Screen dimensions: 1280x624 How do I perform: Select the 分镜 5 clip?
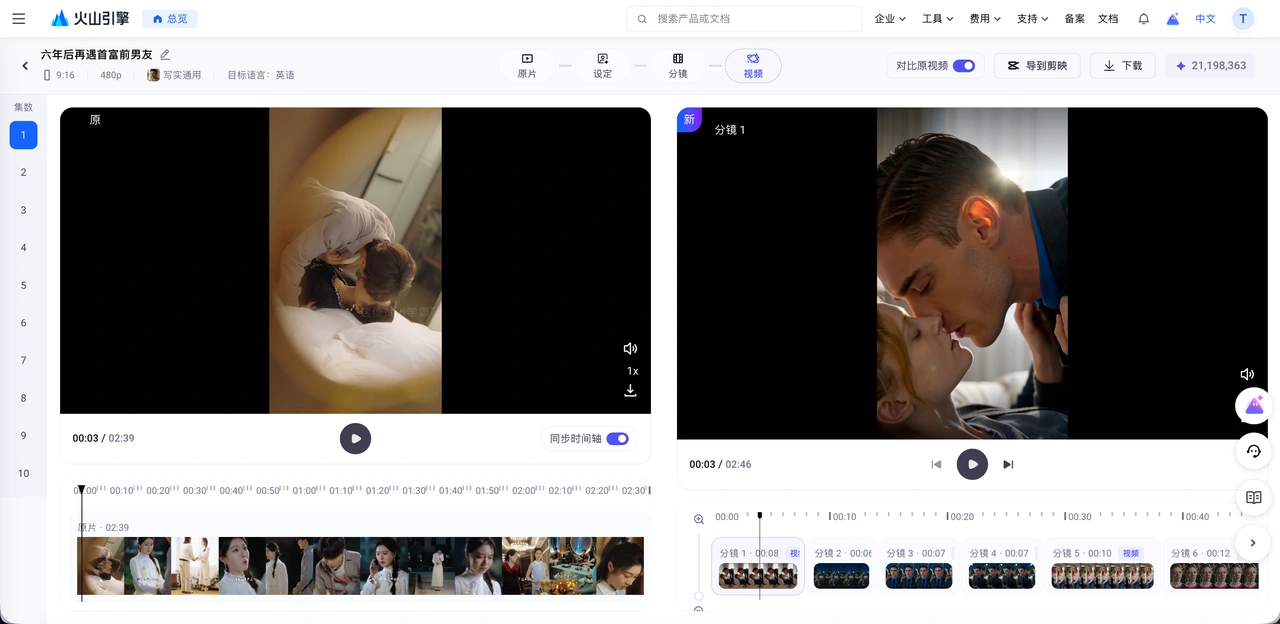tap(1102, 566)
